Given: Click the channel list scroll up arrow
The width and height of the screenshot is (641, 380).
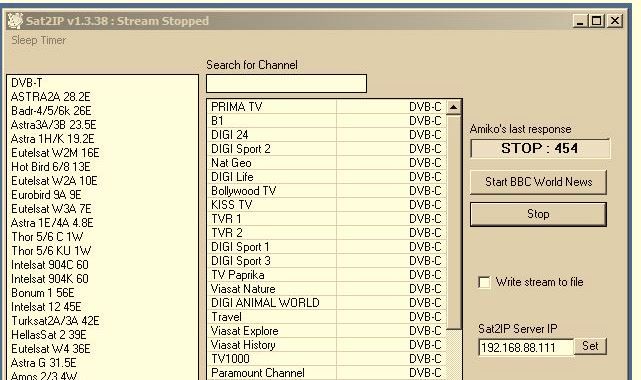Looking at the screenshot, I should coord(453,107).
